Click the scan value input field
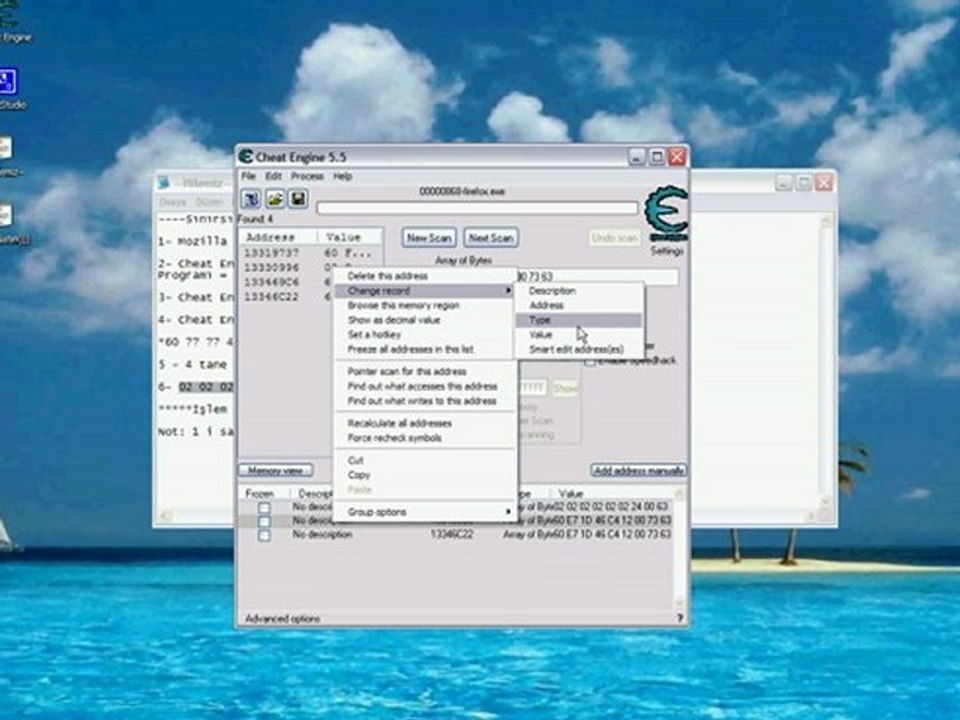Image resolution: width=960 pixels, height=720 pixels. [598, 277]
